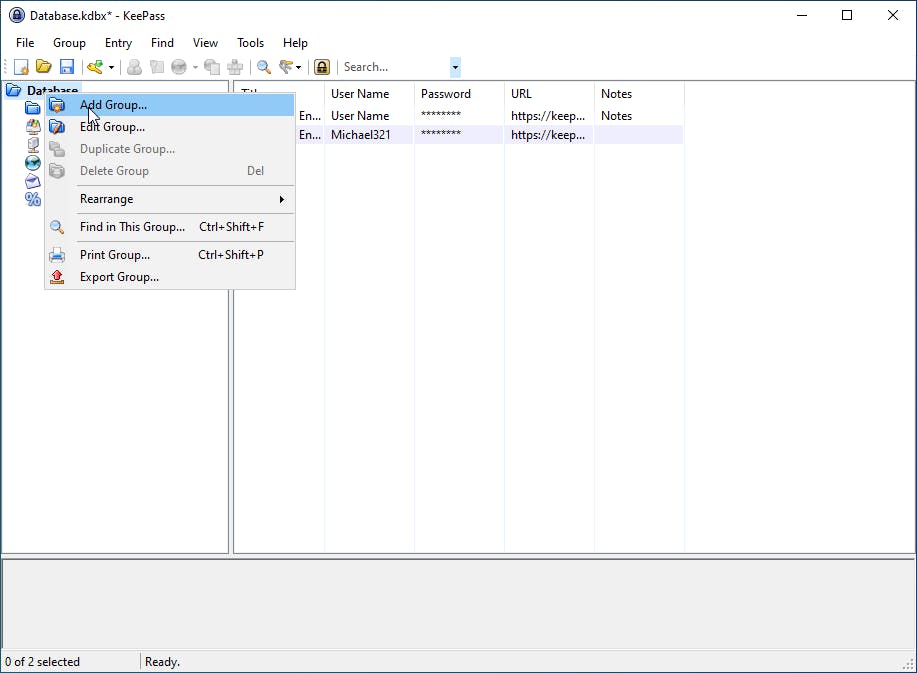Click the KeePass lock icon in title bar
The height and width of the screenshot is (673, 917).
tap(17, 15)
